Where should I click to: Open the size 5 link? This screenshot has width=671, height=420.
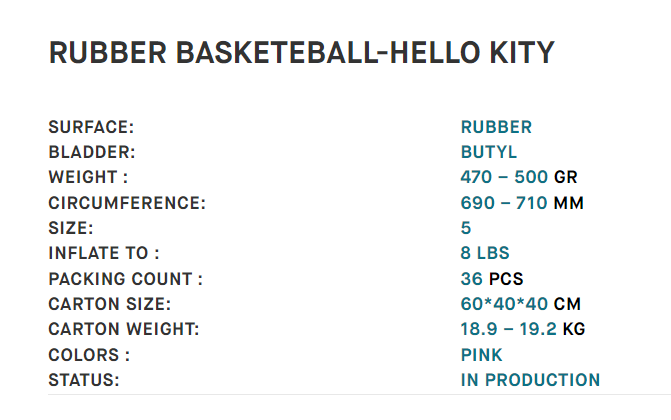coord(466,228)
